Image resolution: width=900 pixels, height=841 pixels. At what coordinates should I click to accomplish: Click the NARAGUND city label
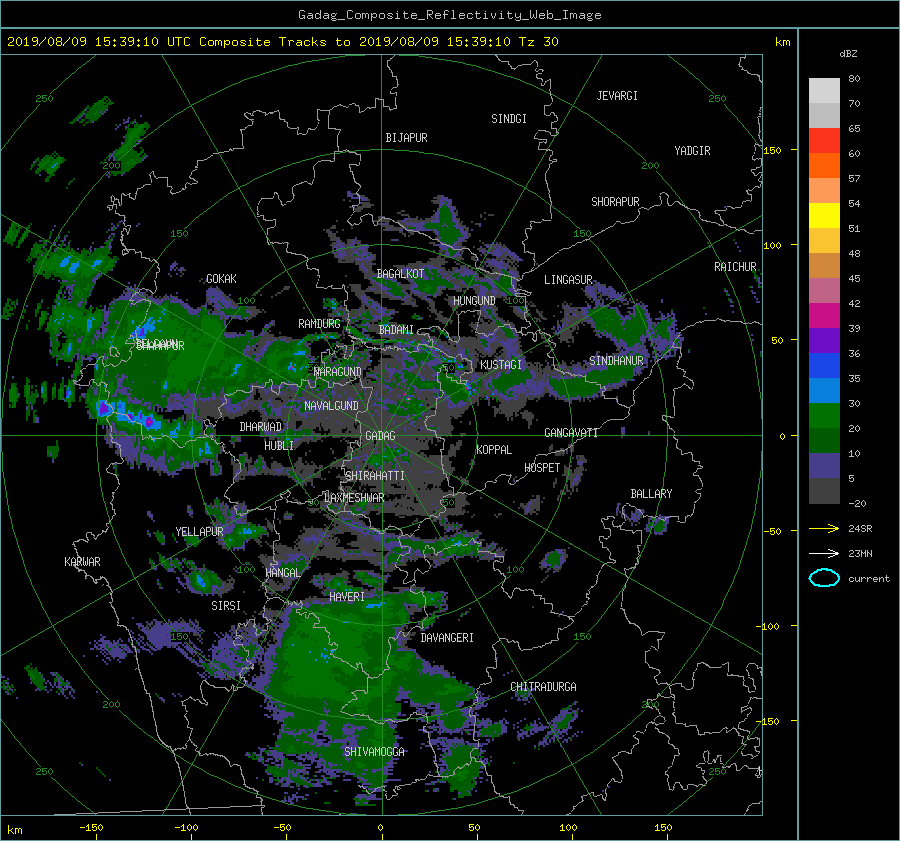point(338,372)
